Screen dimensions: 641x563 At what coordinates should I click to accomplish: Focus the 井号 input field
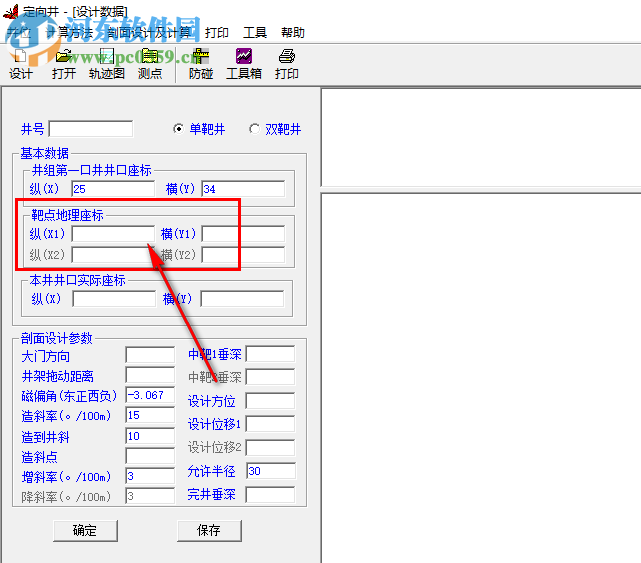click(x=91, y=129)
